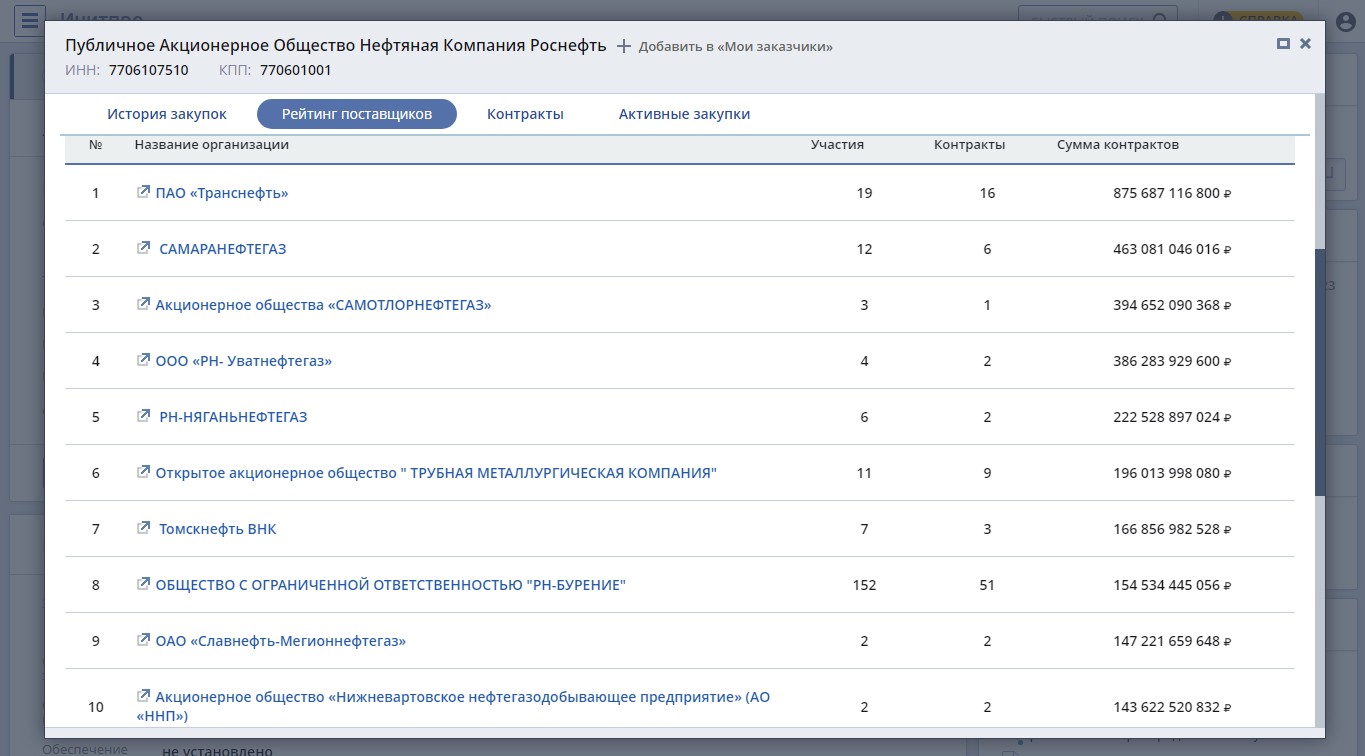The image size is (1365, 756).
Task: Click the plus icon to add customer
Action: coord(624,46)
